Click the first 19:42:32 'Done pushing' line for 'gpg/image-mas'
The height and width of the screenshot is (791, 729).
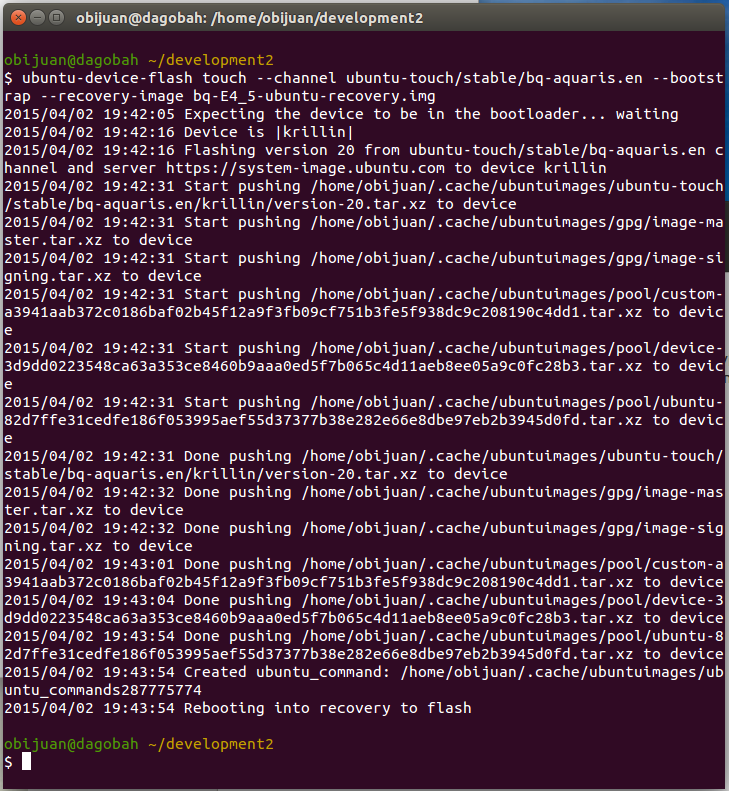364,492
